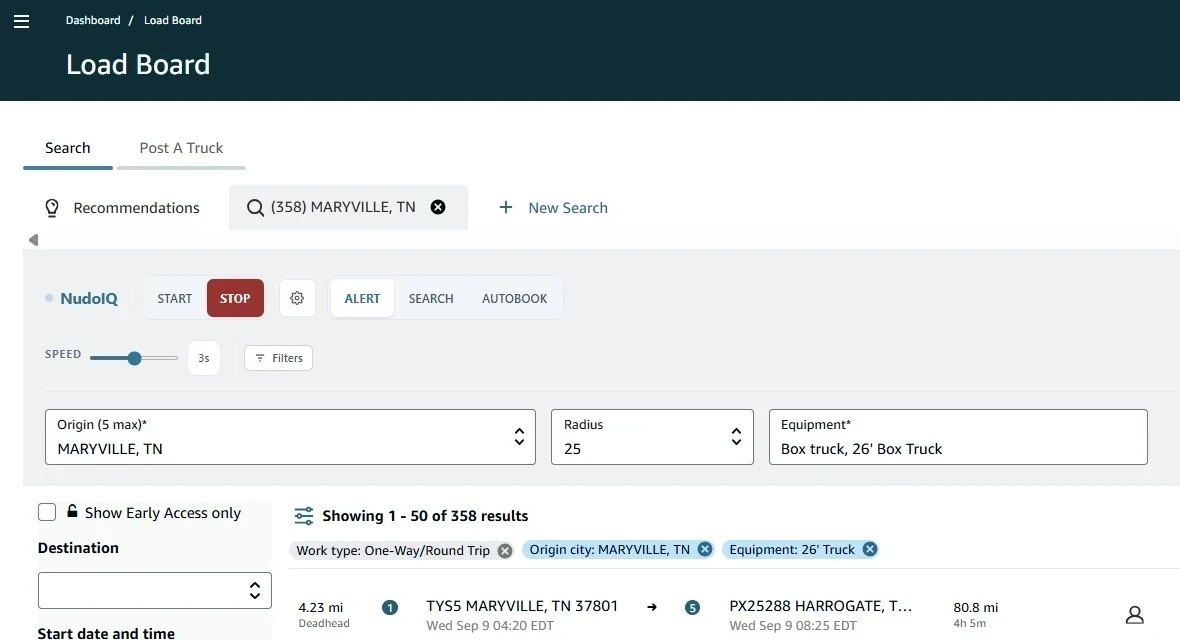Switch NudoIQ to SEARCH mode

(431, 298)
